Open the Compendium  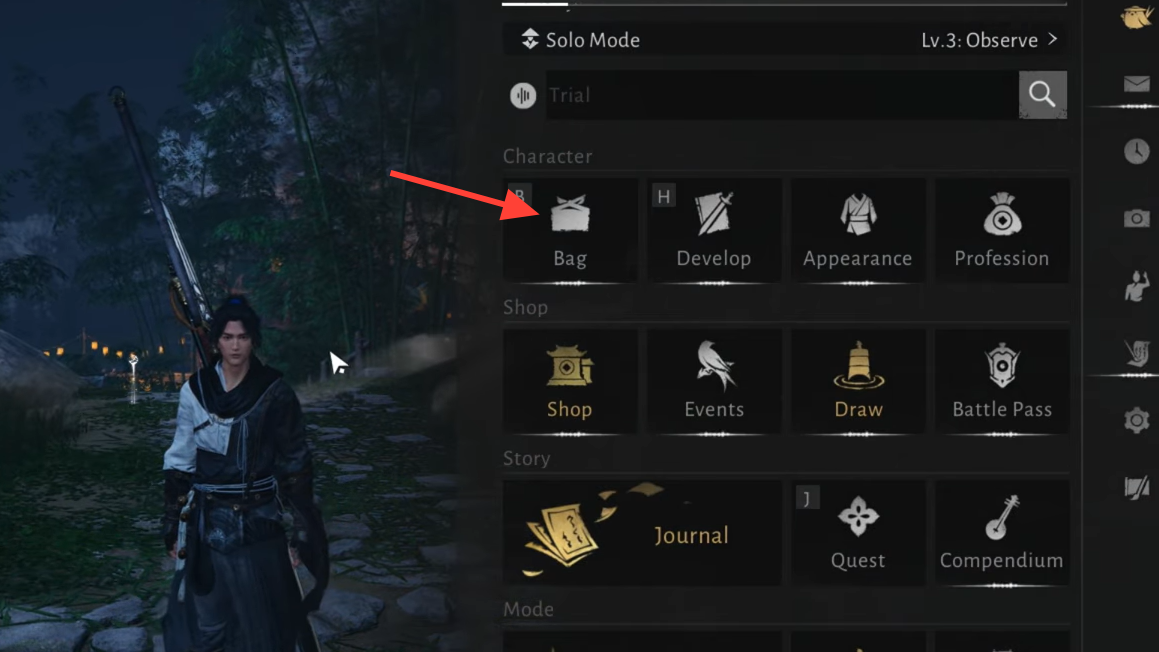pyautogui.click(x=1002, y=533)
